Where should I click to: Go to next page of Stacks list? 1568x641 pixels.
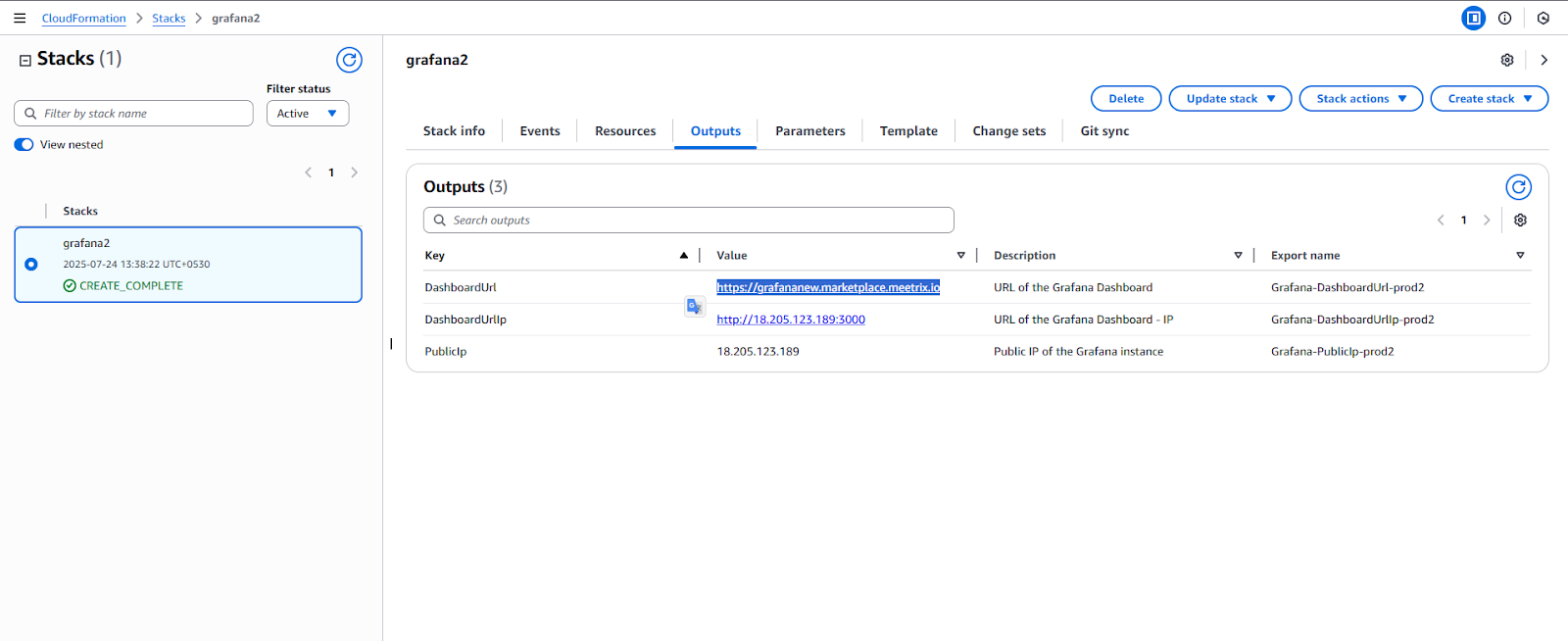(x=354, y=173)
